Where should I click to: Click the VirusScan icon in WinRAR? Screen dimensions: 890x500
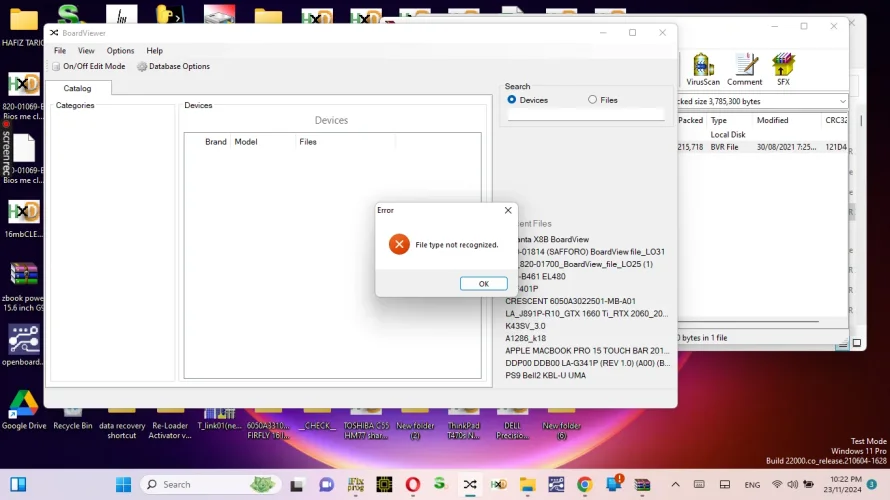click(x=702, y=68)
